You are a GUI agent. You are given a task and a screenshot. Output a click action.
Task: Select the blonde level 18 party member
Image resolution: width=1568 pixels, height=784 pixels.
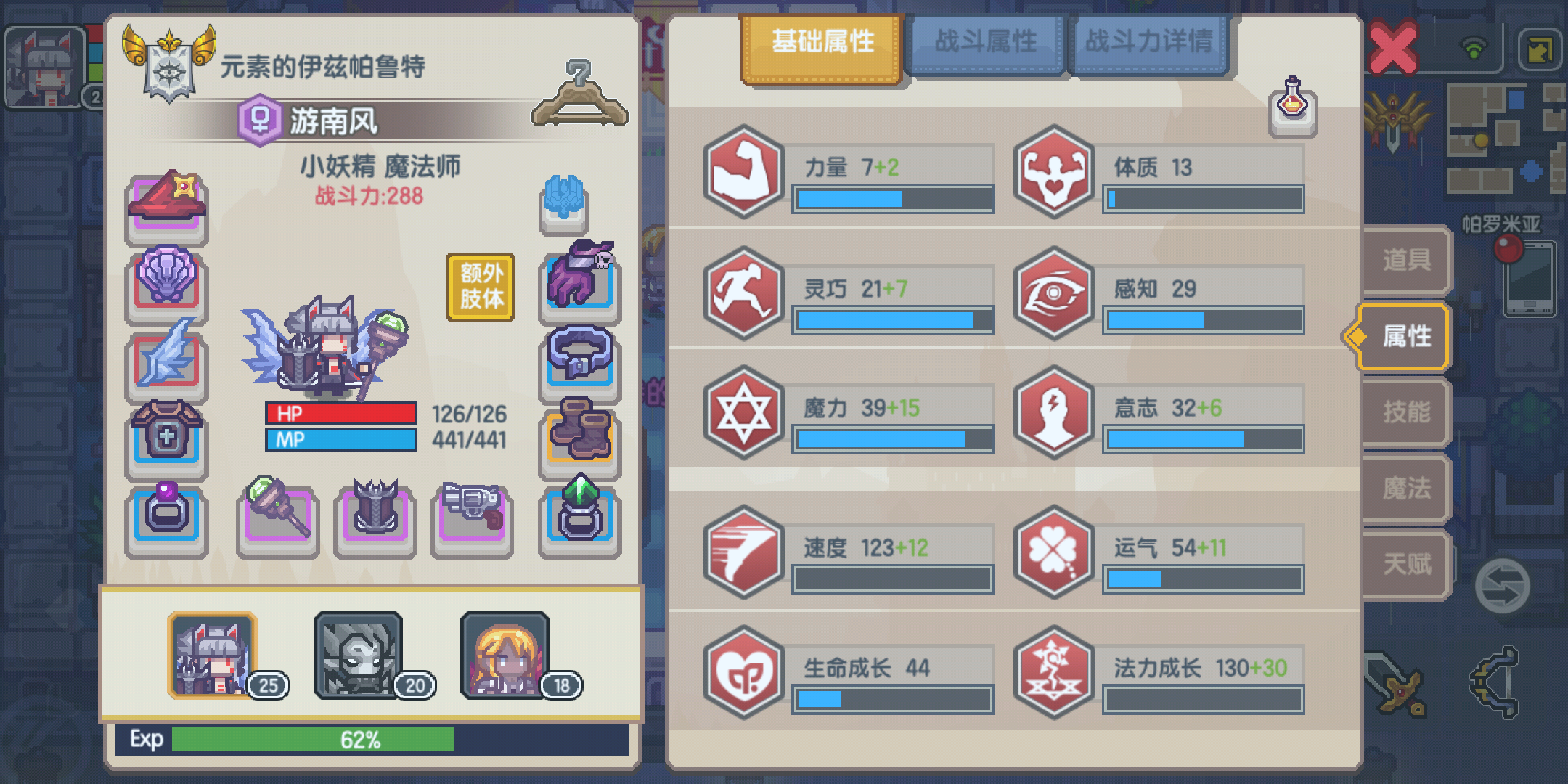[505, 656]
